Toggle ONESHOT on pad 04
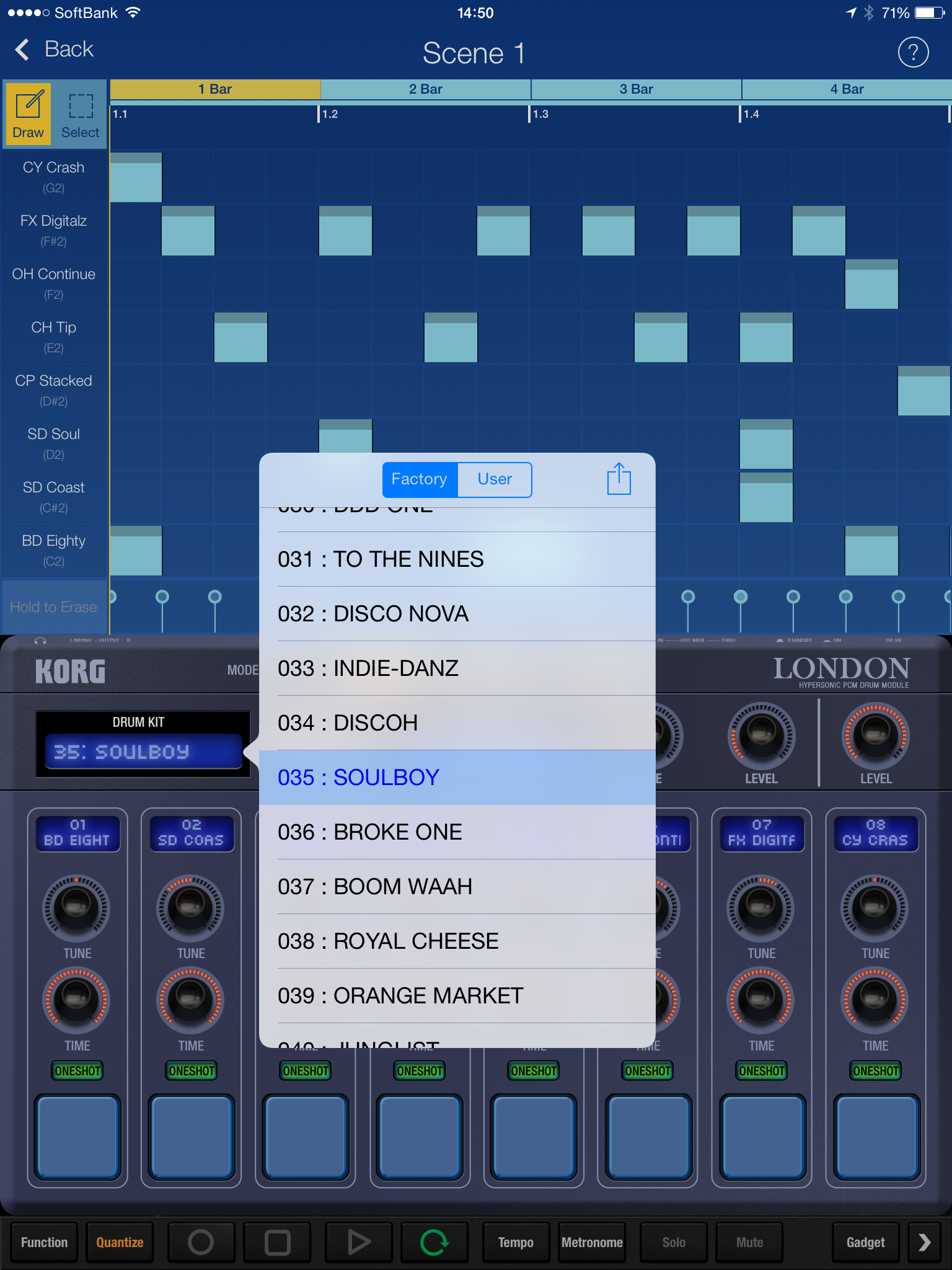This screenshot has height=1270, width=952. (x=420, y=1071)
